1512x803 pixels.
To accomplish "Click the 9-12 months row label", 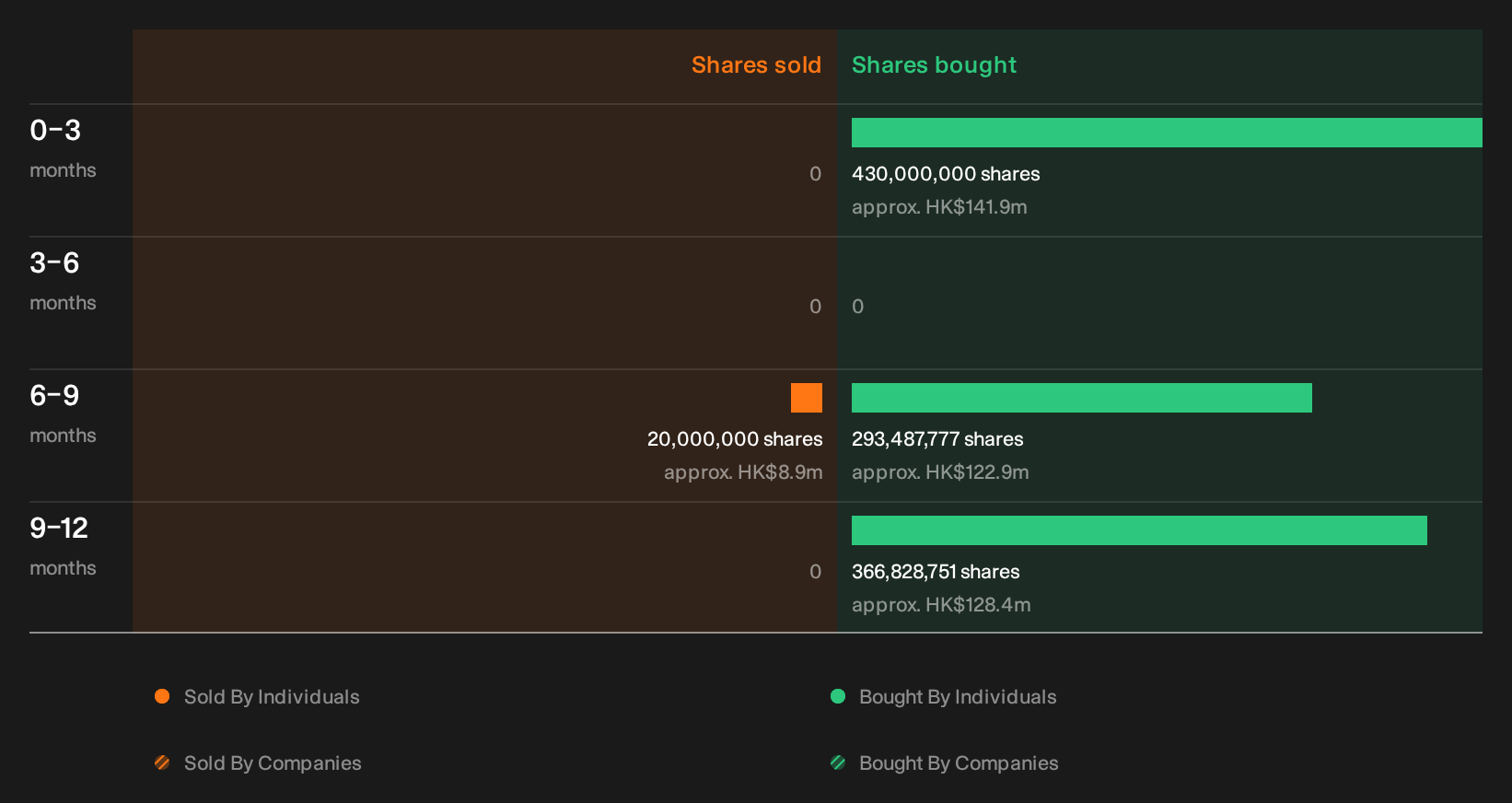I will click(x=63, y=547).
